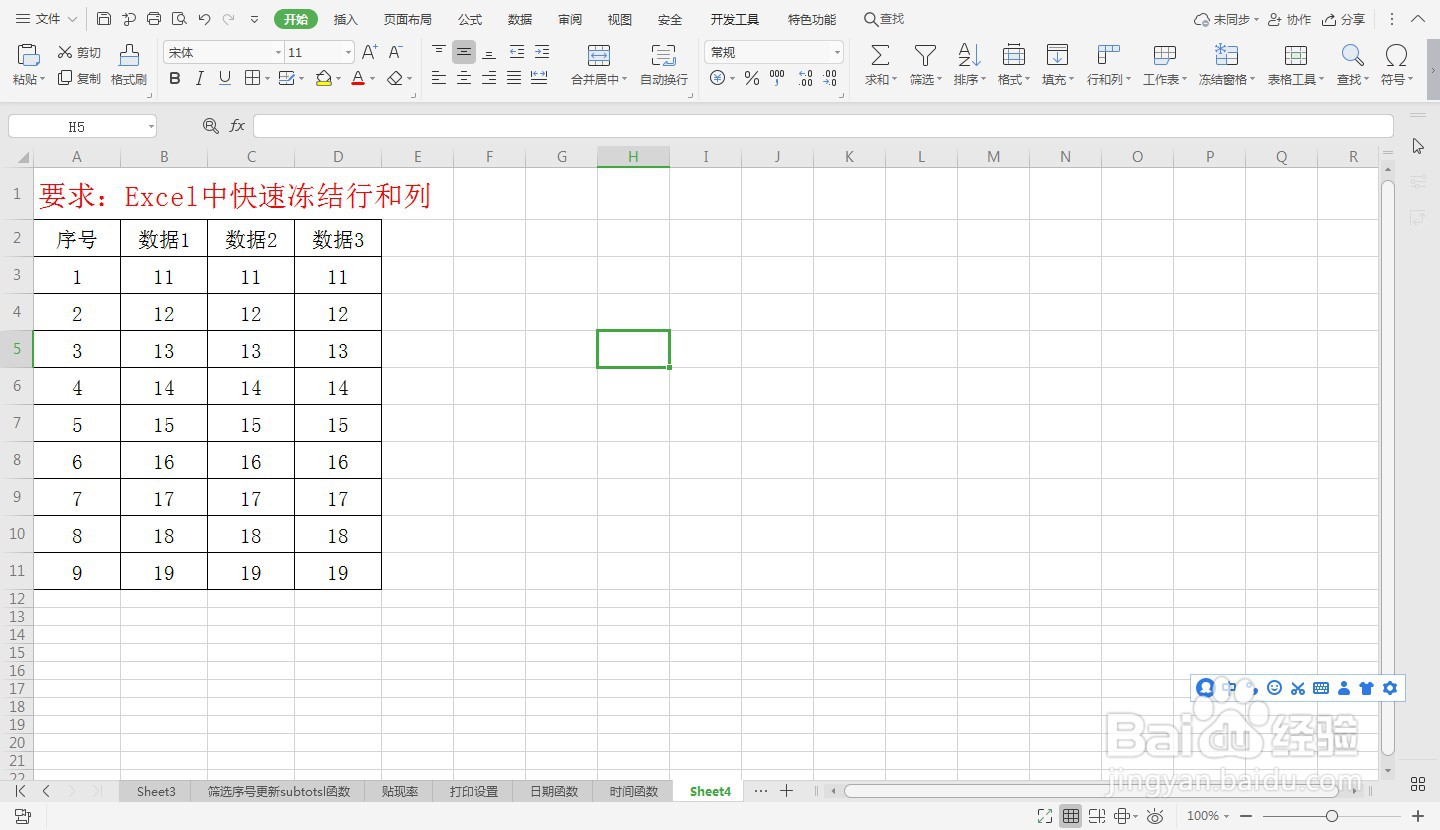Click the 求和 sum sigma icon
The height and width of the screenshot is (830, 1440).
tap(880, 55)
